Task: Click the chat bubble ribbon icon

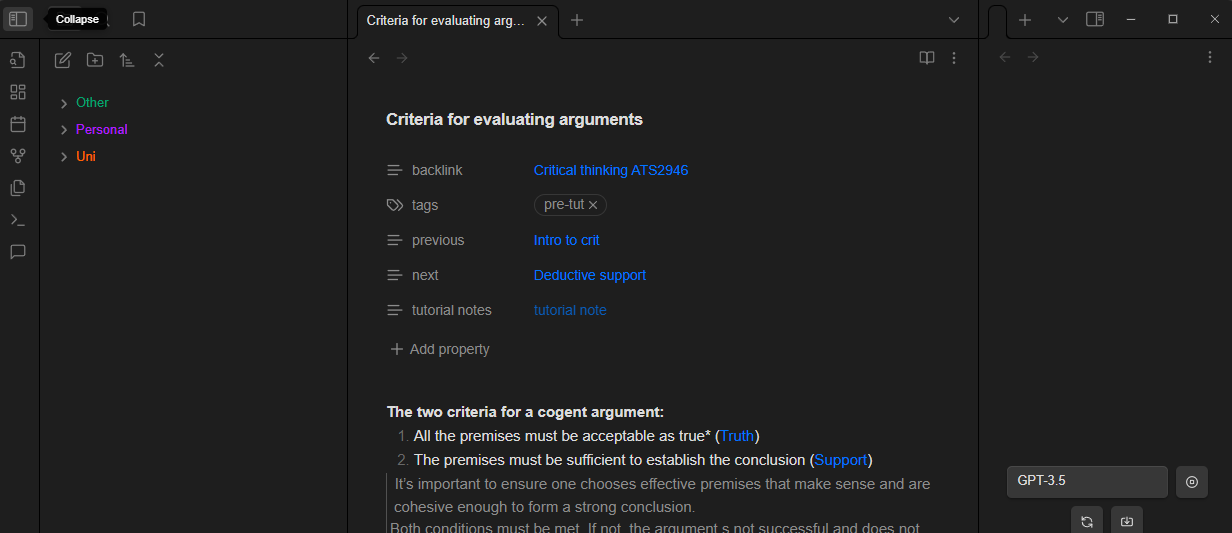Action: coord(17,252)
